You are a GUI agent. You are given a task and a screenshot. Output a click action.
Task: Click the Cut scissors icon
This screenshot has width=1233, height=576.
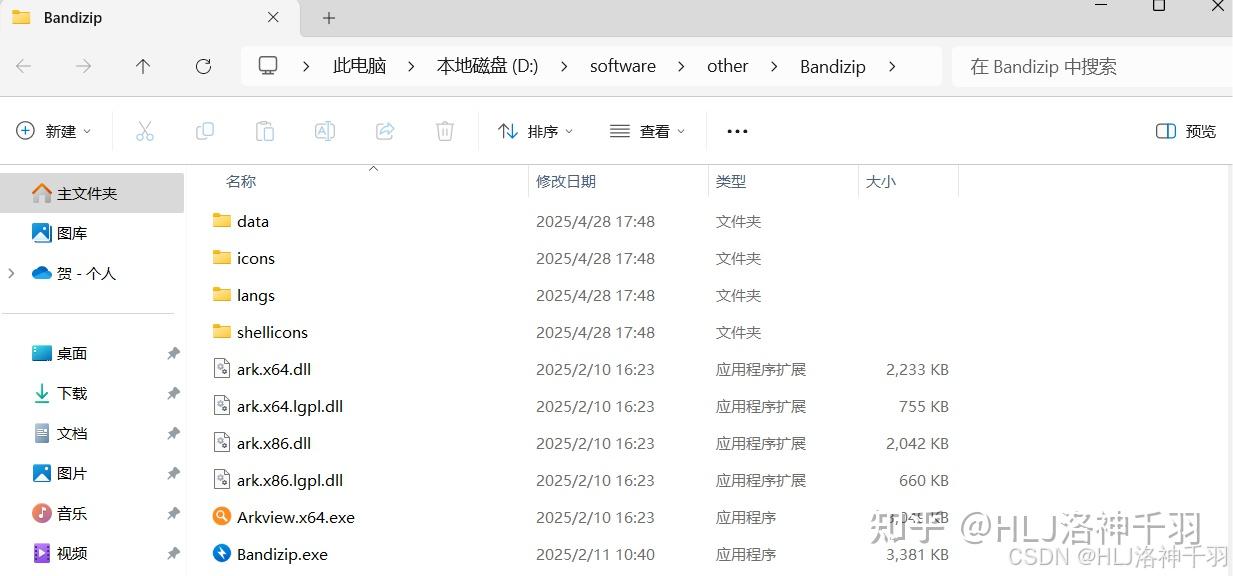coord(145,131)
